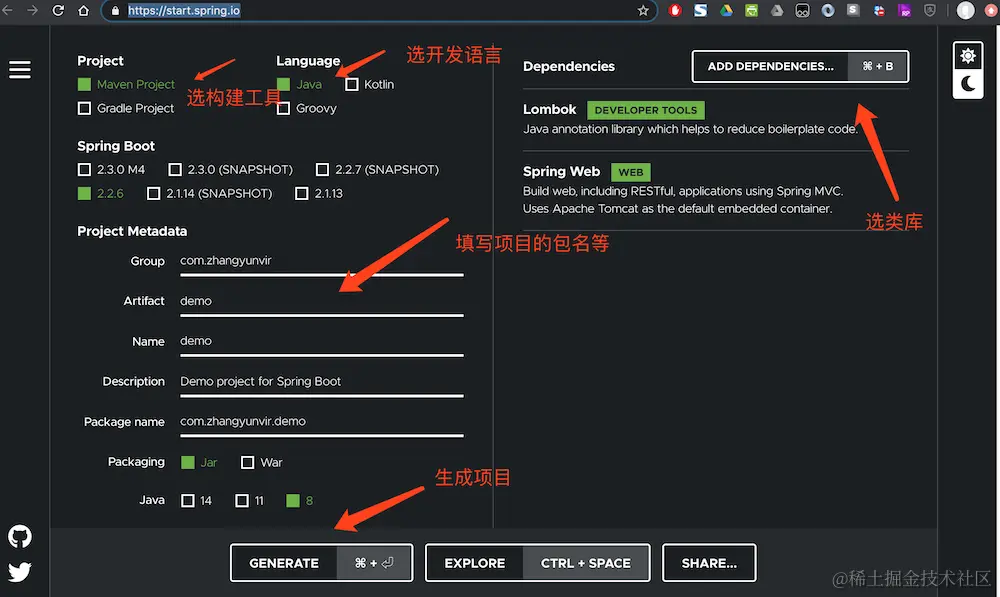Screen dimensions: 1000x597
Task: Choose Groovy as the language
Action: [307, 108]
